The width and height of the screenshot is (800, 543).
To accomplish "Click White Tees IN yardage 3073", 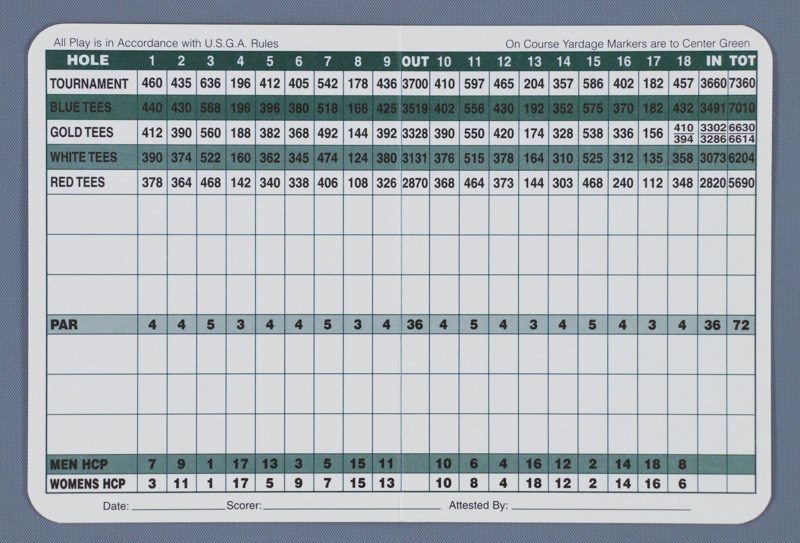I will click(713, 158).
